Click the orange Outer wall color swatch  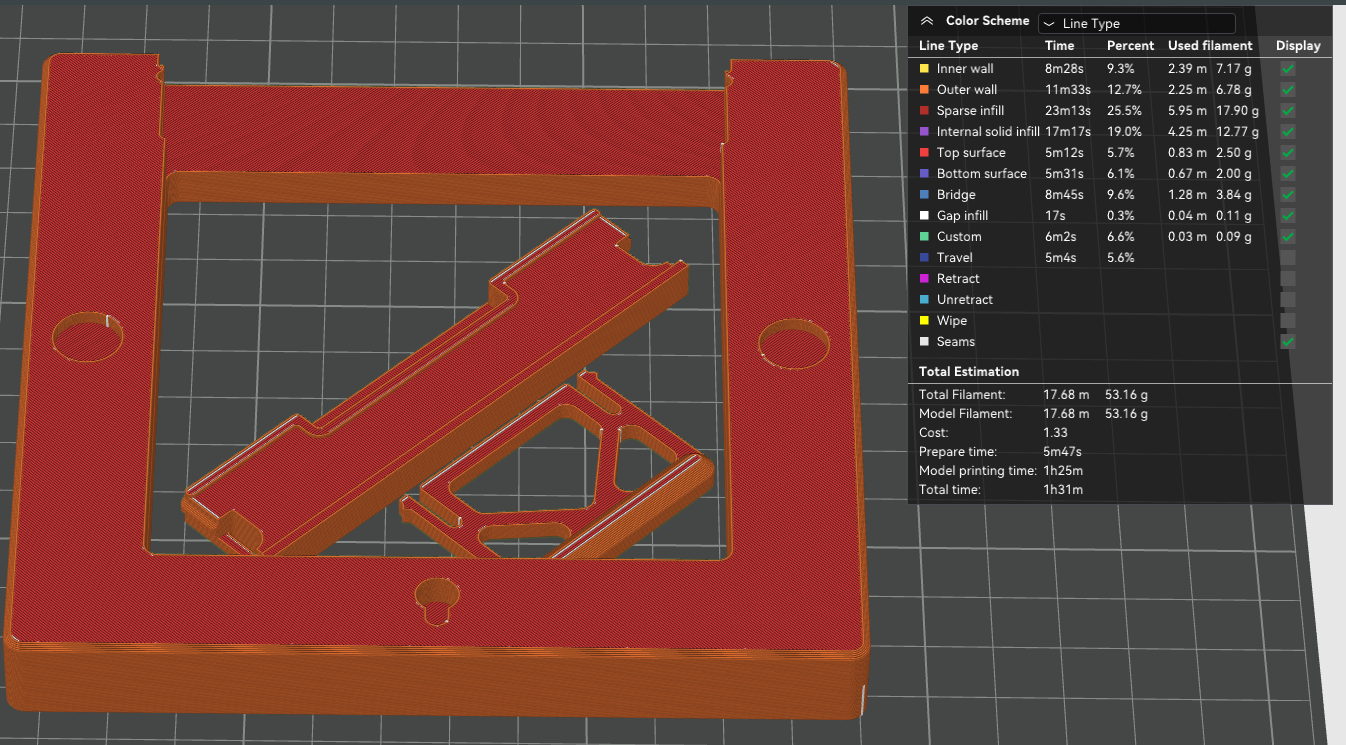(924, 90)
